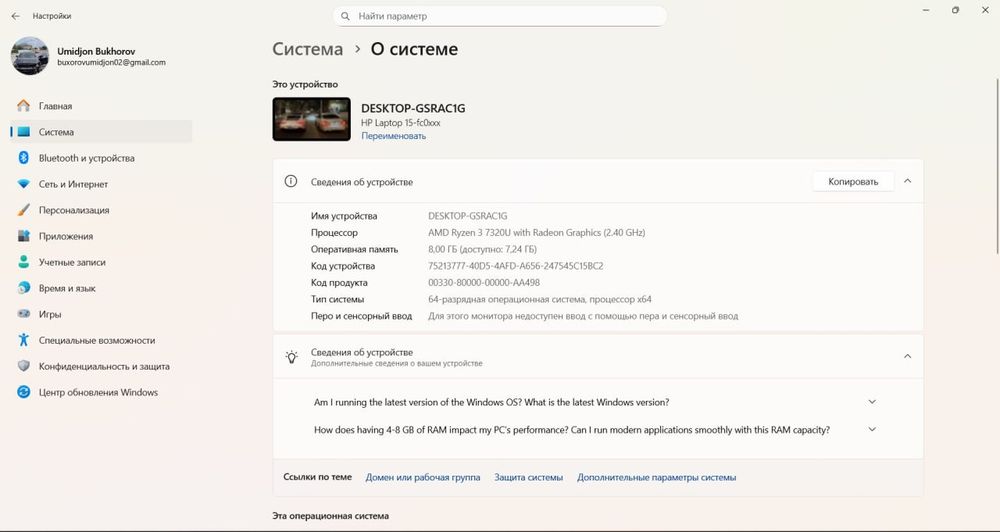Click the 64-разрядная операционная система text
Viewport: 1000px width, 532px height.
point(540,299)
